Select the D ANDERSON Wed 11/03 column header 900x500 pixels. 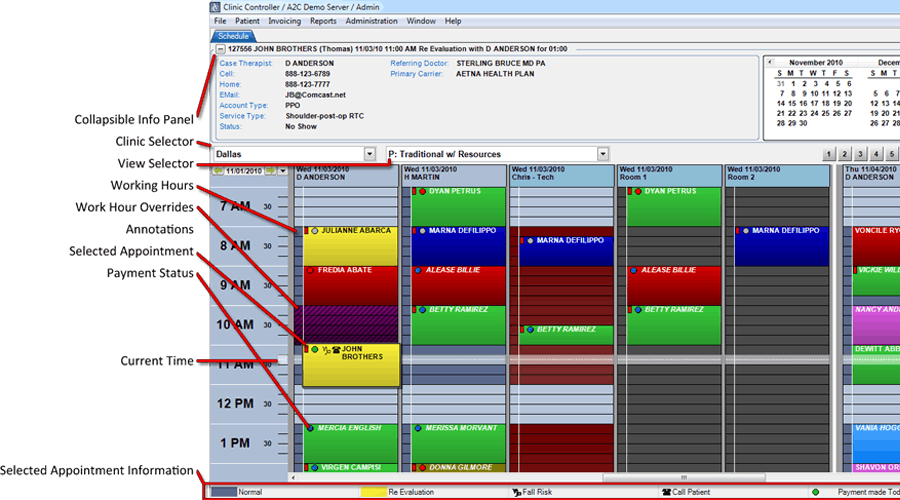click(346, 175)
